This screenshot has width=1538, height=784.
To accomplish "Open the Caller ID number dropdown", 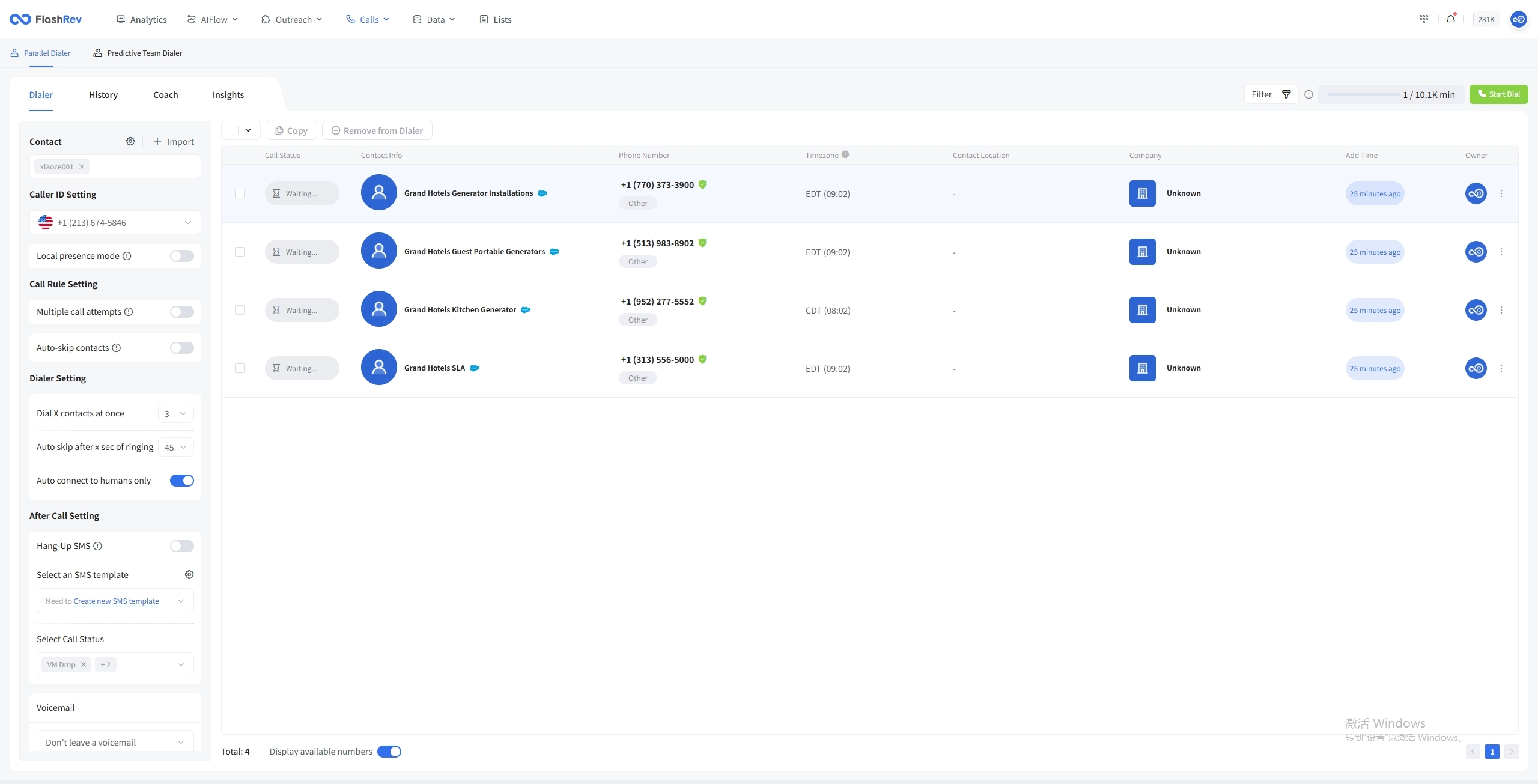I will [x=115, y=222].
